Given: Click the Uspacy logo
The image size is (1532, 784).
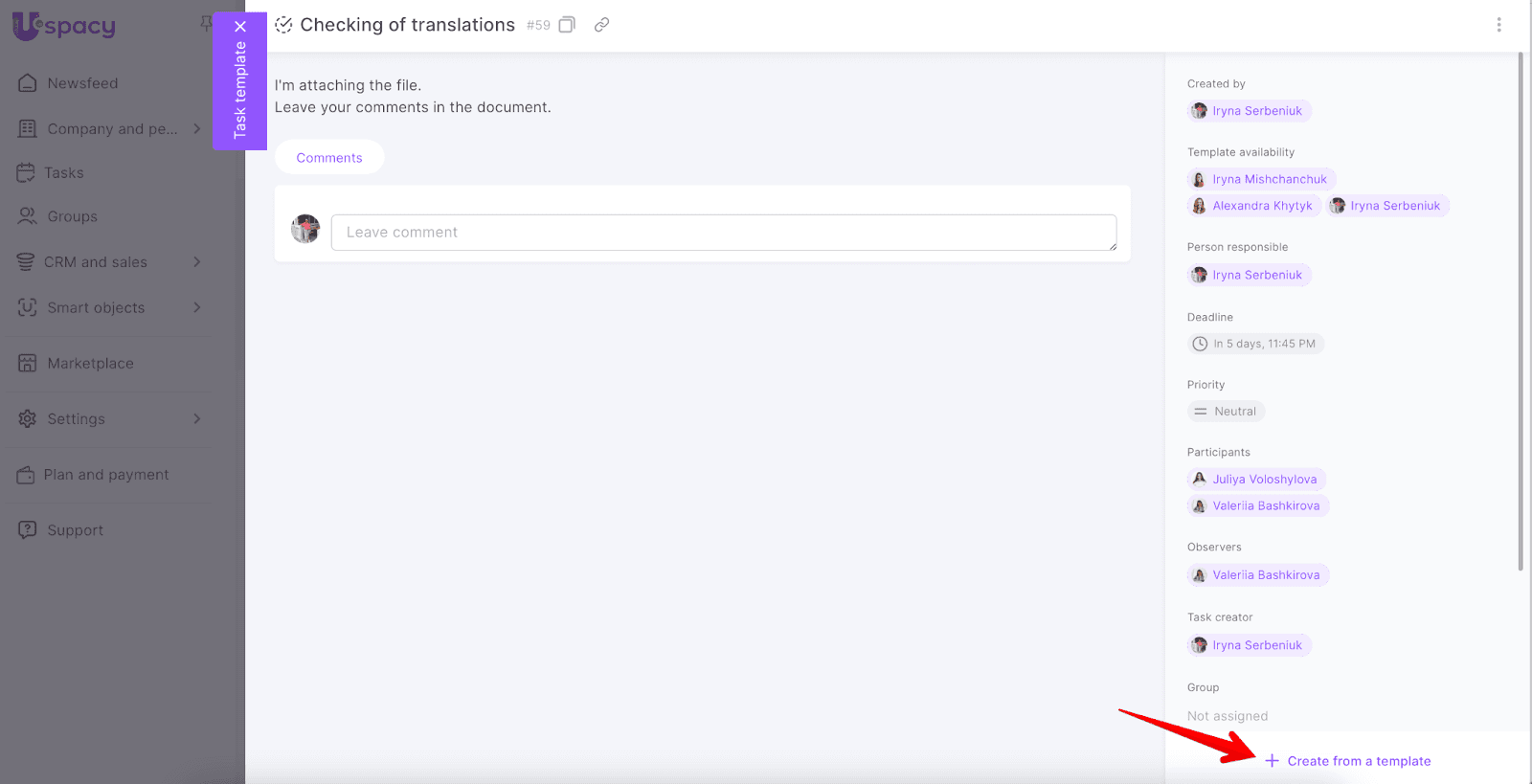Looking at the screenshot, I should click(x=64, y=26).
